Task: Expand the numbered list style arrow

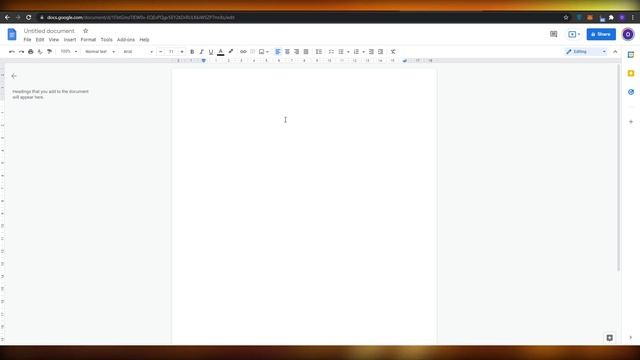Action: click(x=363, y=52)
